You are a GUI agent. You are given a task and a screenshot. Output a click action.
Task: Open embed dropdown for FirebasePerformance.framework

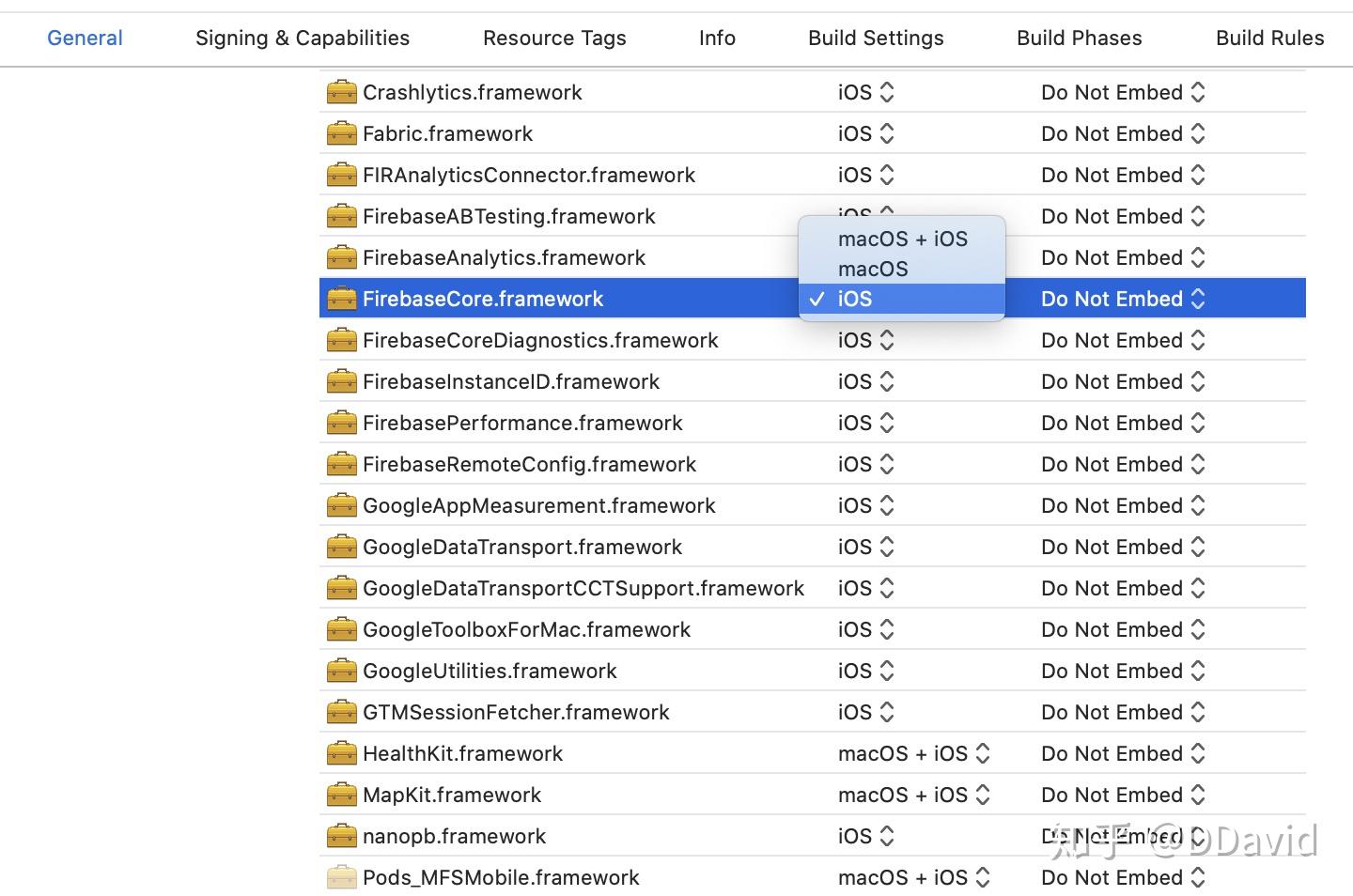pyautogui.click(x=1123, y=423)
